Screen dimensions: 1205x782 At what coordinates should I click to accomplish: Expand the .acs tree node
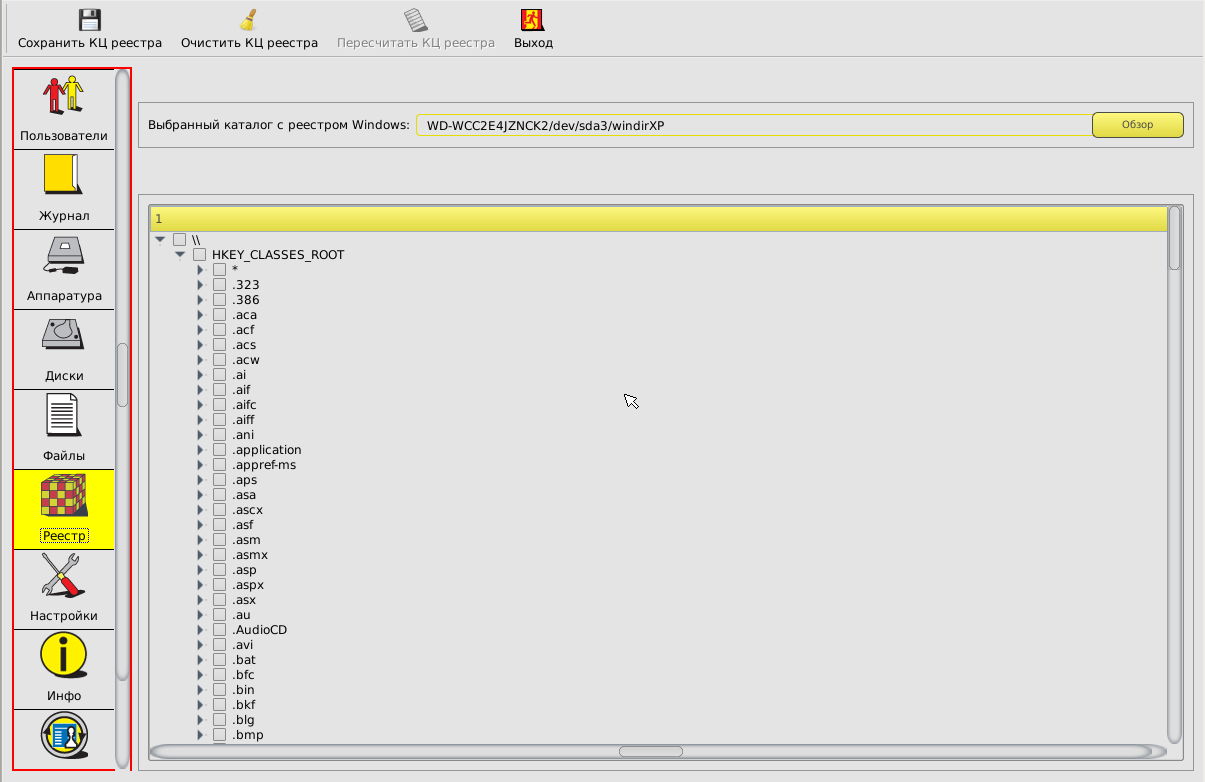(200, 345)
